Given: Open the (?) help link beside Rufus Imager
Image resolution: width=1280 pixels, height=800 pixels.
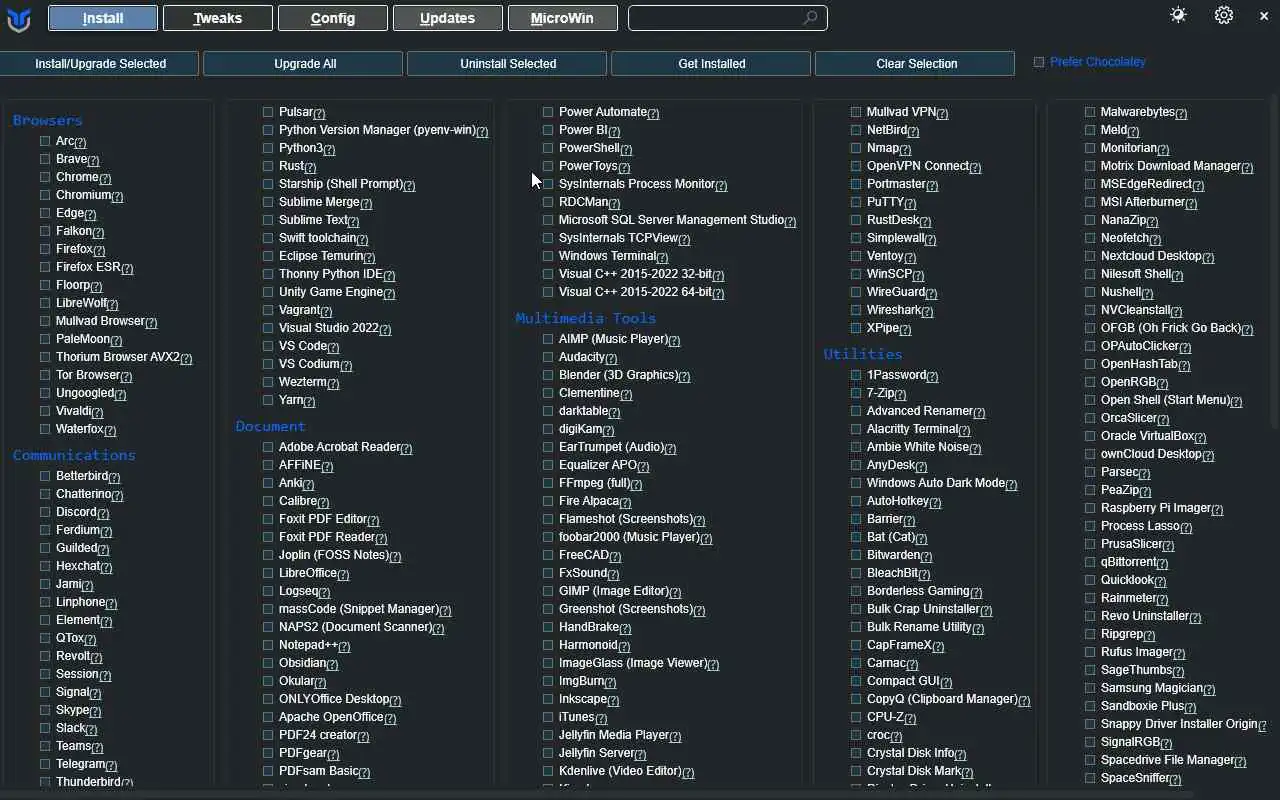Looking at the screenshot, I should point(1180,653).
